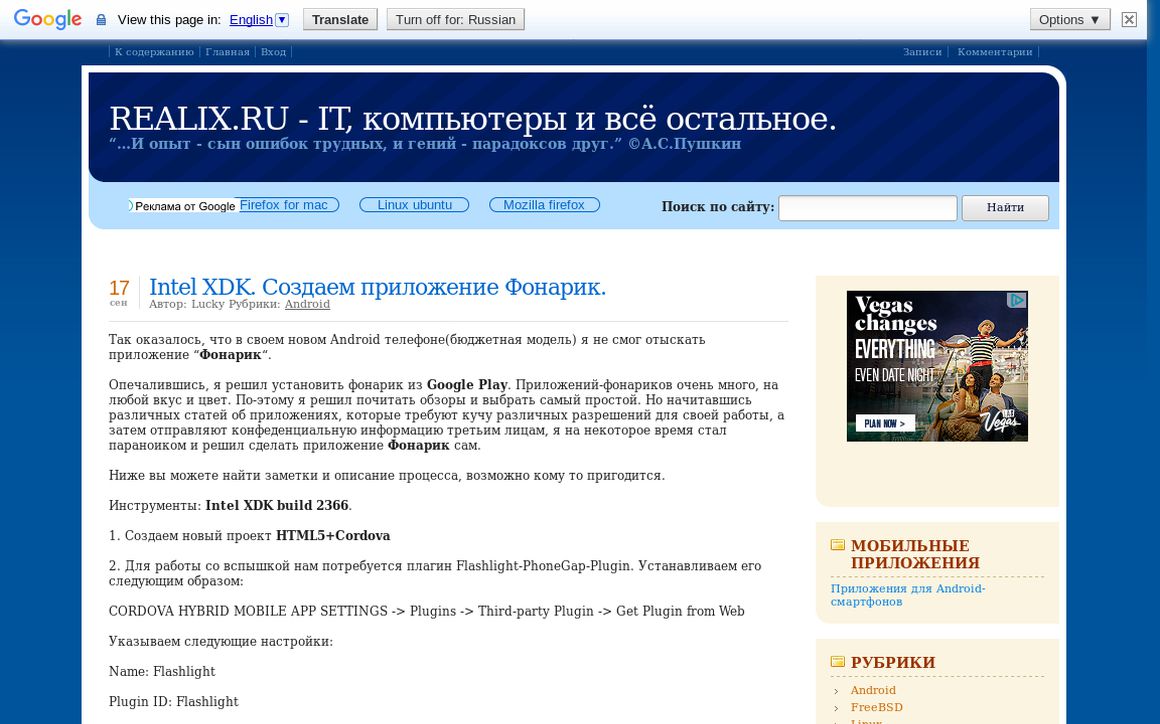Turn off translation for Russian
Image resolution: width=1160 pixels, height=724 pixels.
click(x=456, y=19)
